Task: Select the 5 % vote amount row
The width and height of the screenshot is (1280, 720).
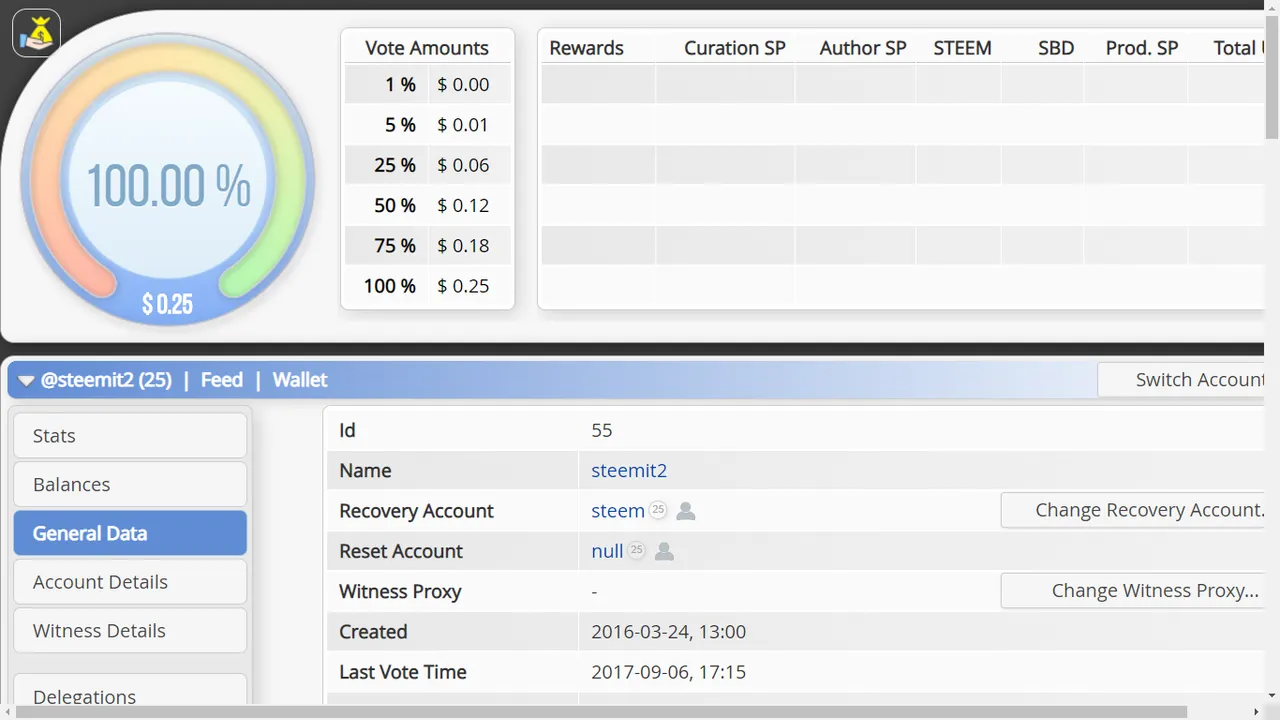Action: pyautogui.click(x=427, y=125)
